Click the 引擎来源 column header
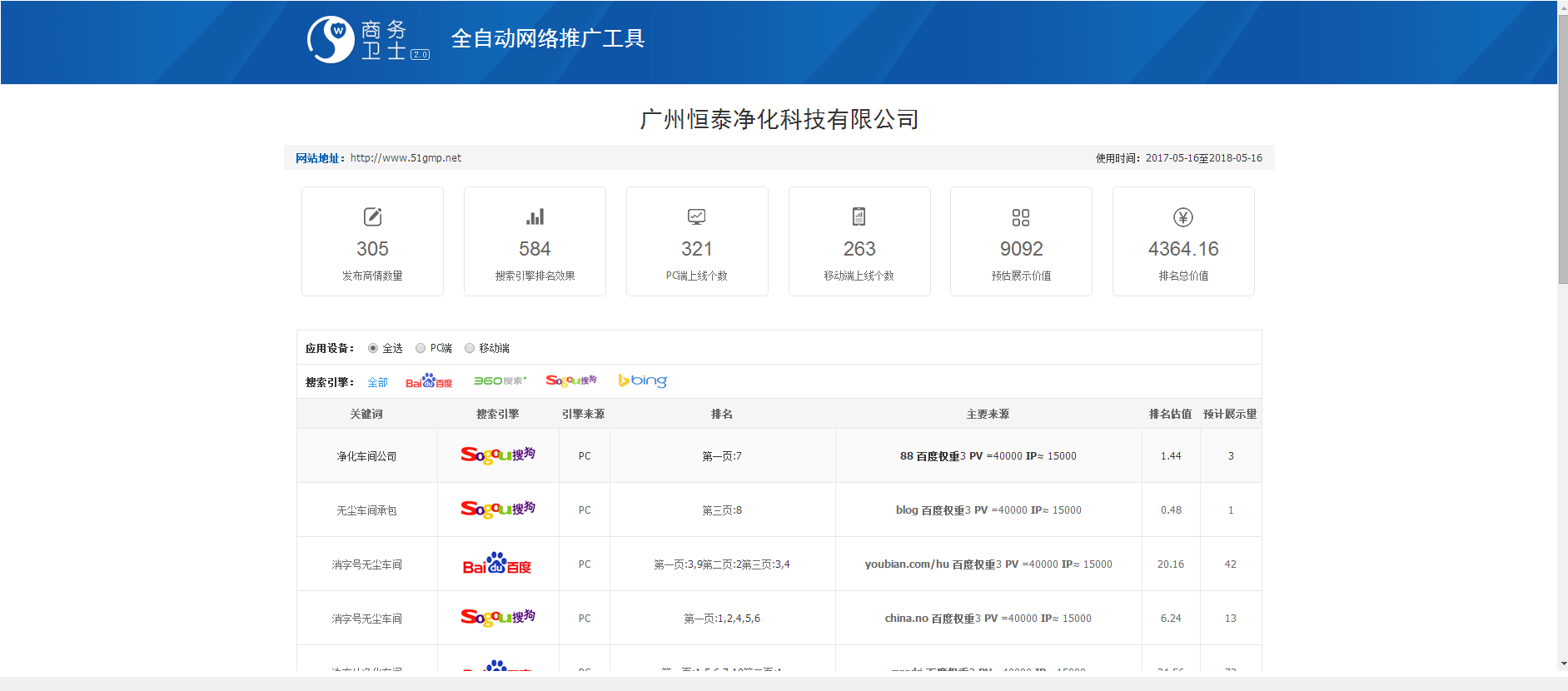The height and width of the screenshot is (691, 1568). 583,414
